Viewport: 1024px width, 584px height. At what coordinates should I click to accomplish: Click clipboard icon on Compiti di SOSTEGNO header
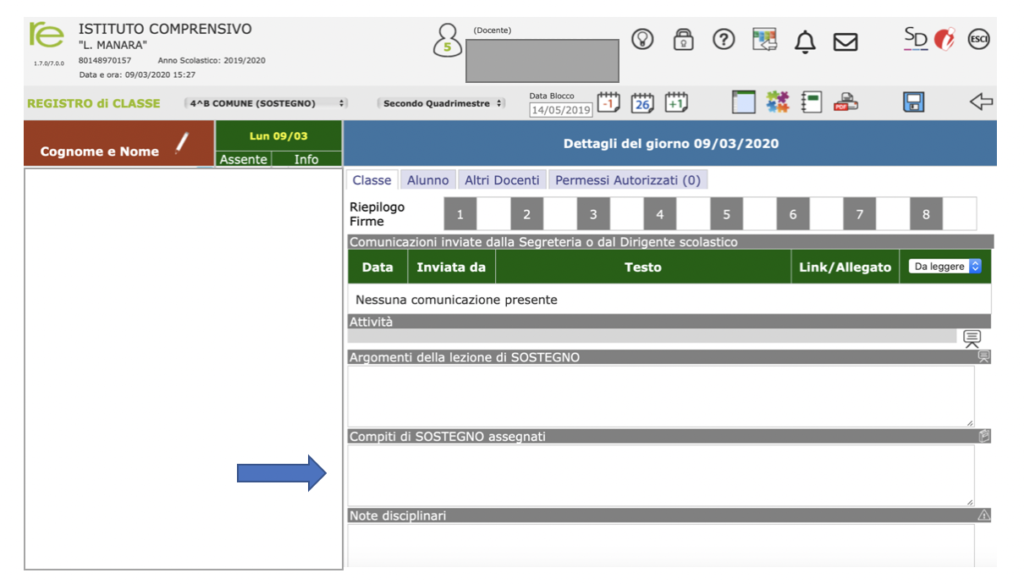984,436
